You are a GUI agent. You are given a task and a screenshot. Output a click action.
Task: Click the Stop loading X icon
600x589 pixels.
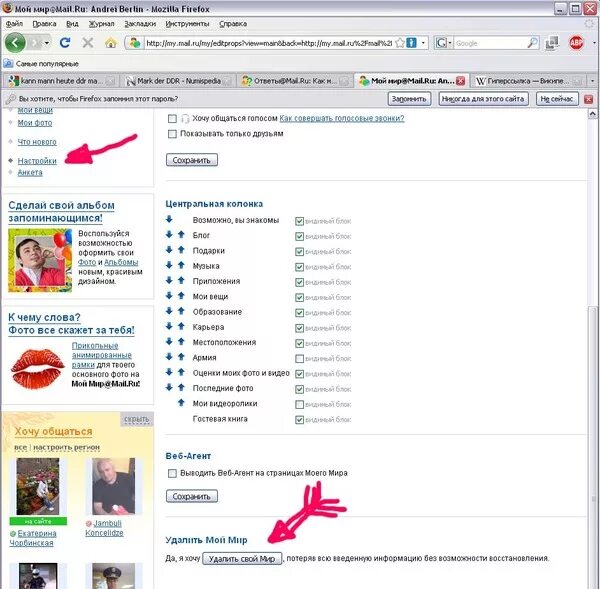point(88,42)
